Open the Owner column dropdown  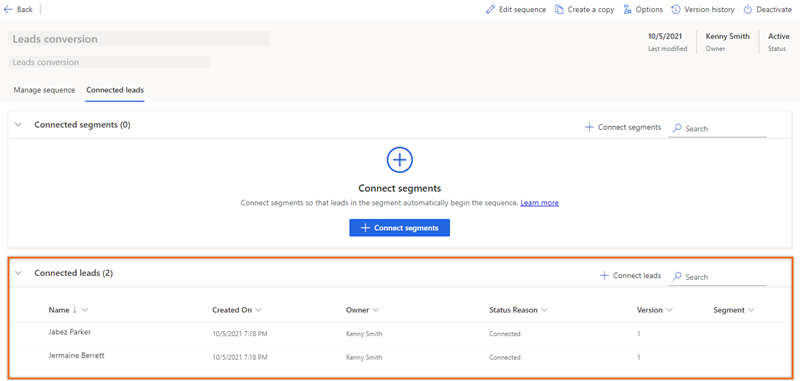coord(375,310)
